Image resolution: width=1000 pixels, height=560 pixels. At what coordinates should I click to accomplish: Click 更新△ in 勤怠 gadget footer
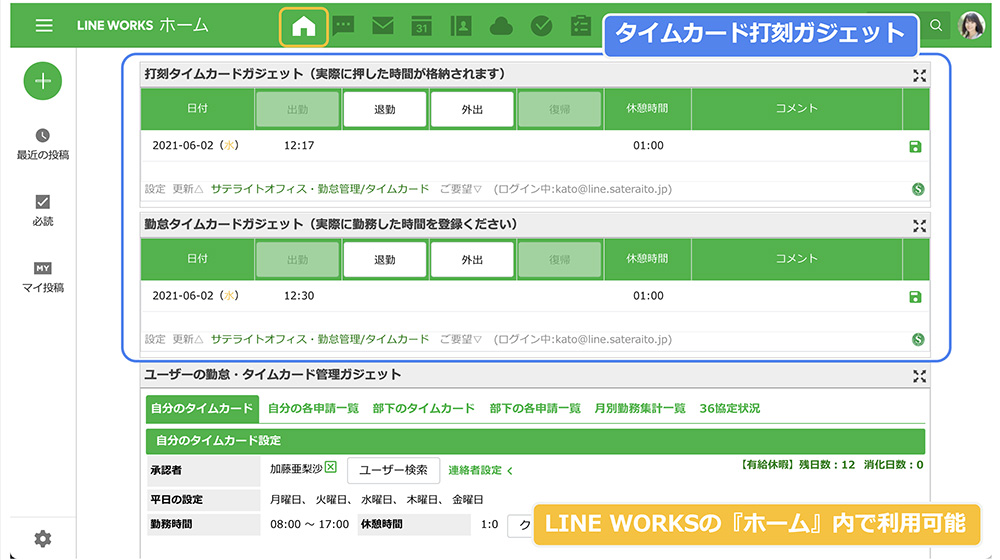tap(188, 339)
